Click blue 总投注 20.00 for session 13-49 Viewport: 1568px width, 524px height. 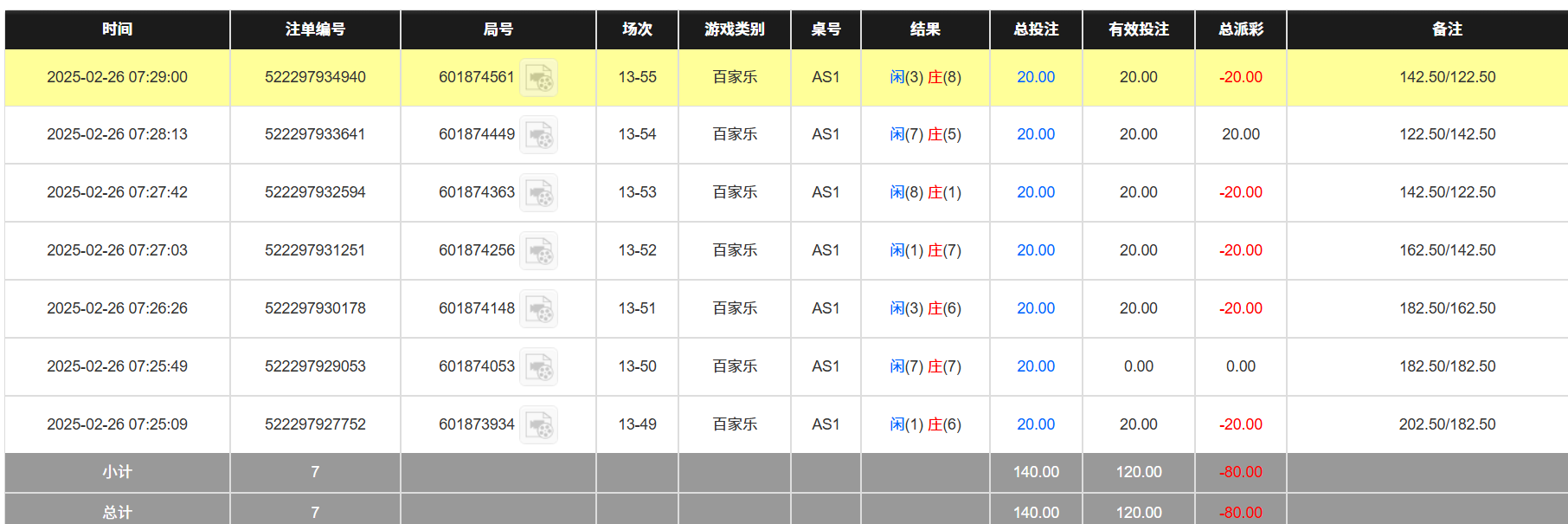pos(1035,424)
